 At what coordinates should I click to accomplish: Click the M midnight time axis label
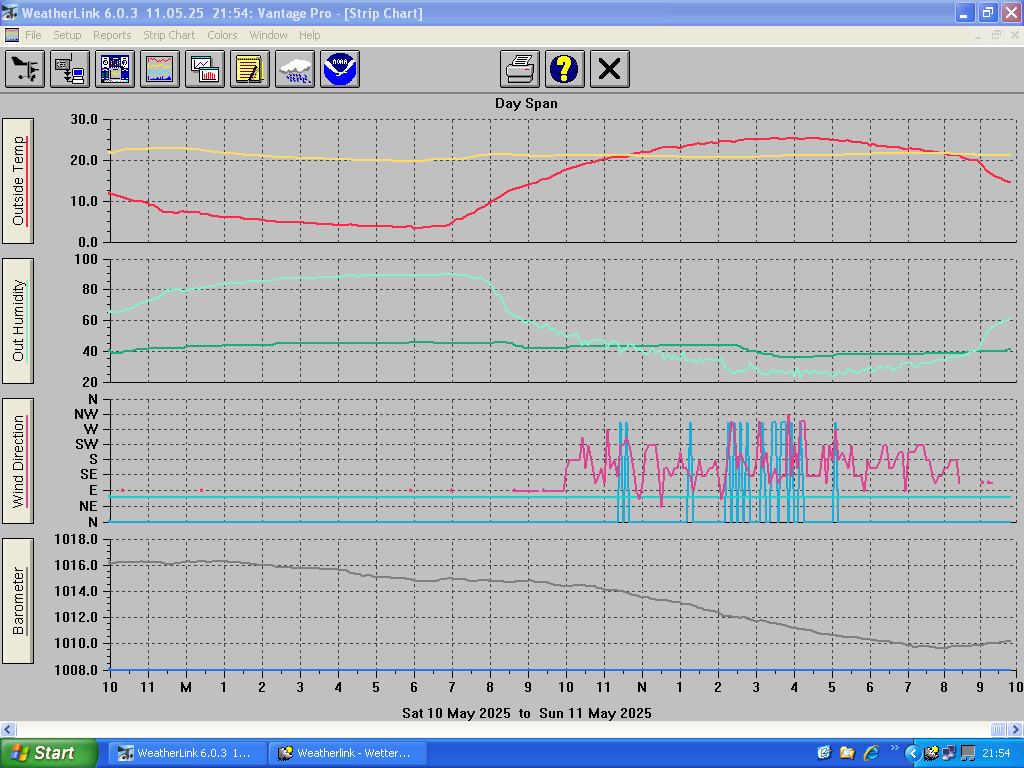point(186,687)
